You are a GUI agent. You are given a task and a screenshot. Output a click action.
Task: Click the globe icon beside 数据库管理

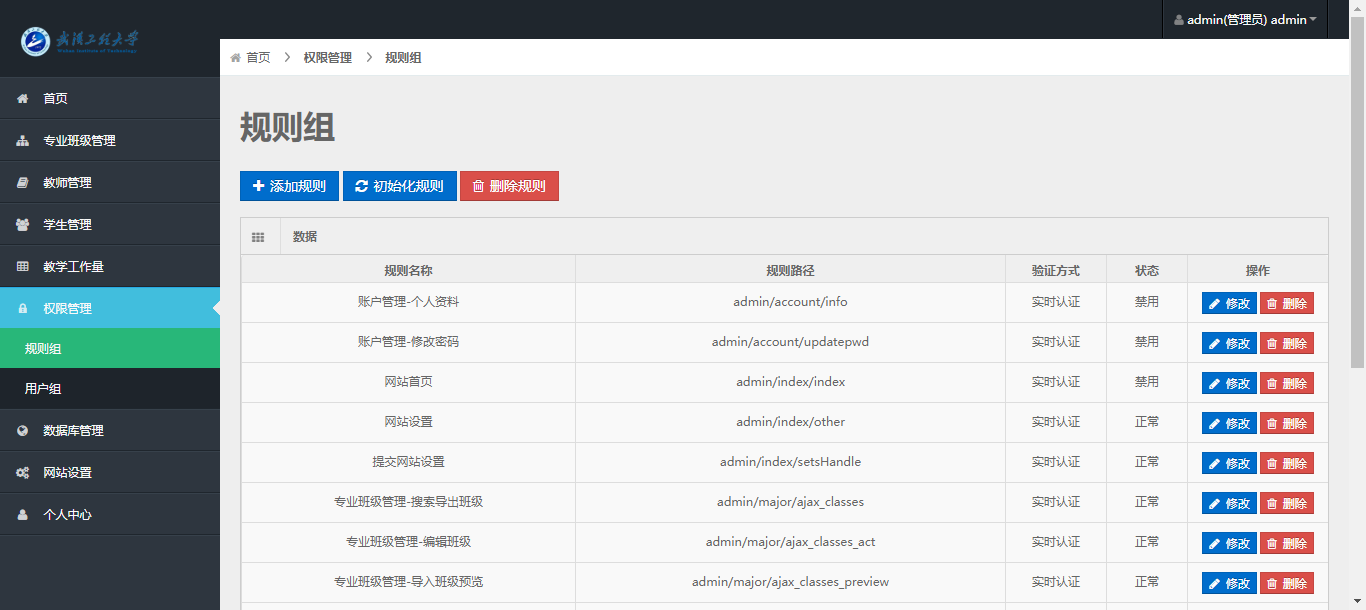pos(22,431)
